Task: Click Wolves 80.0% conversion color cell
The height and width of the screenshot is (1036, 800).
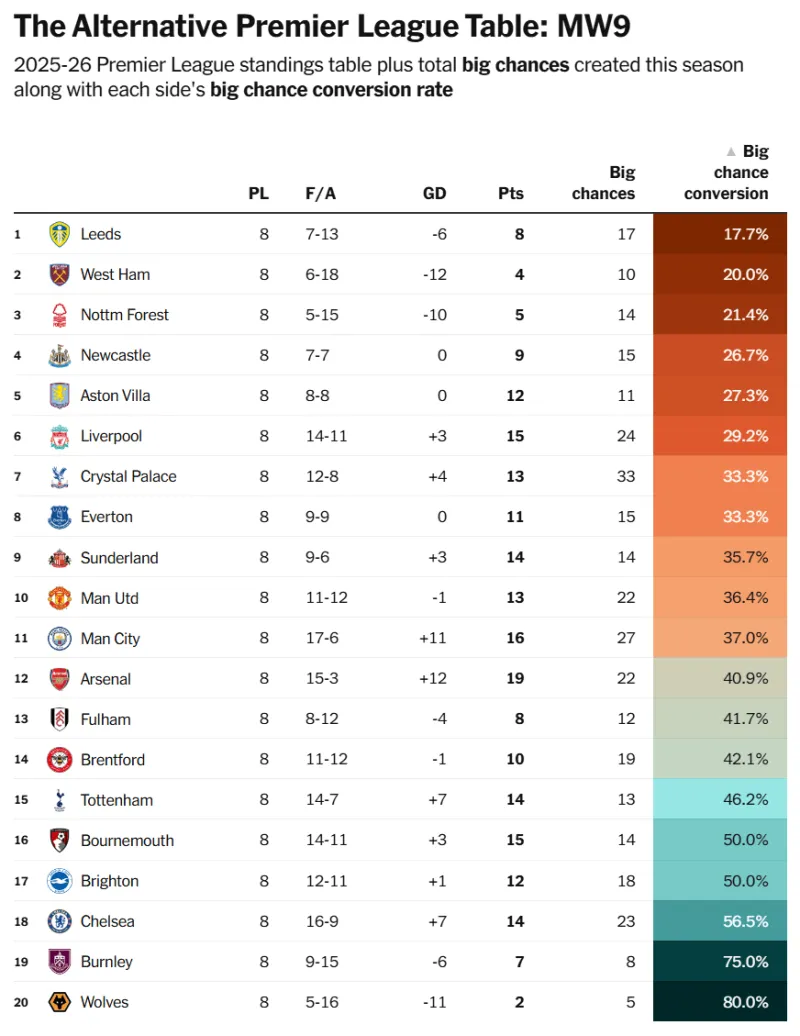Action: coord(720,1003)
